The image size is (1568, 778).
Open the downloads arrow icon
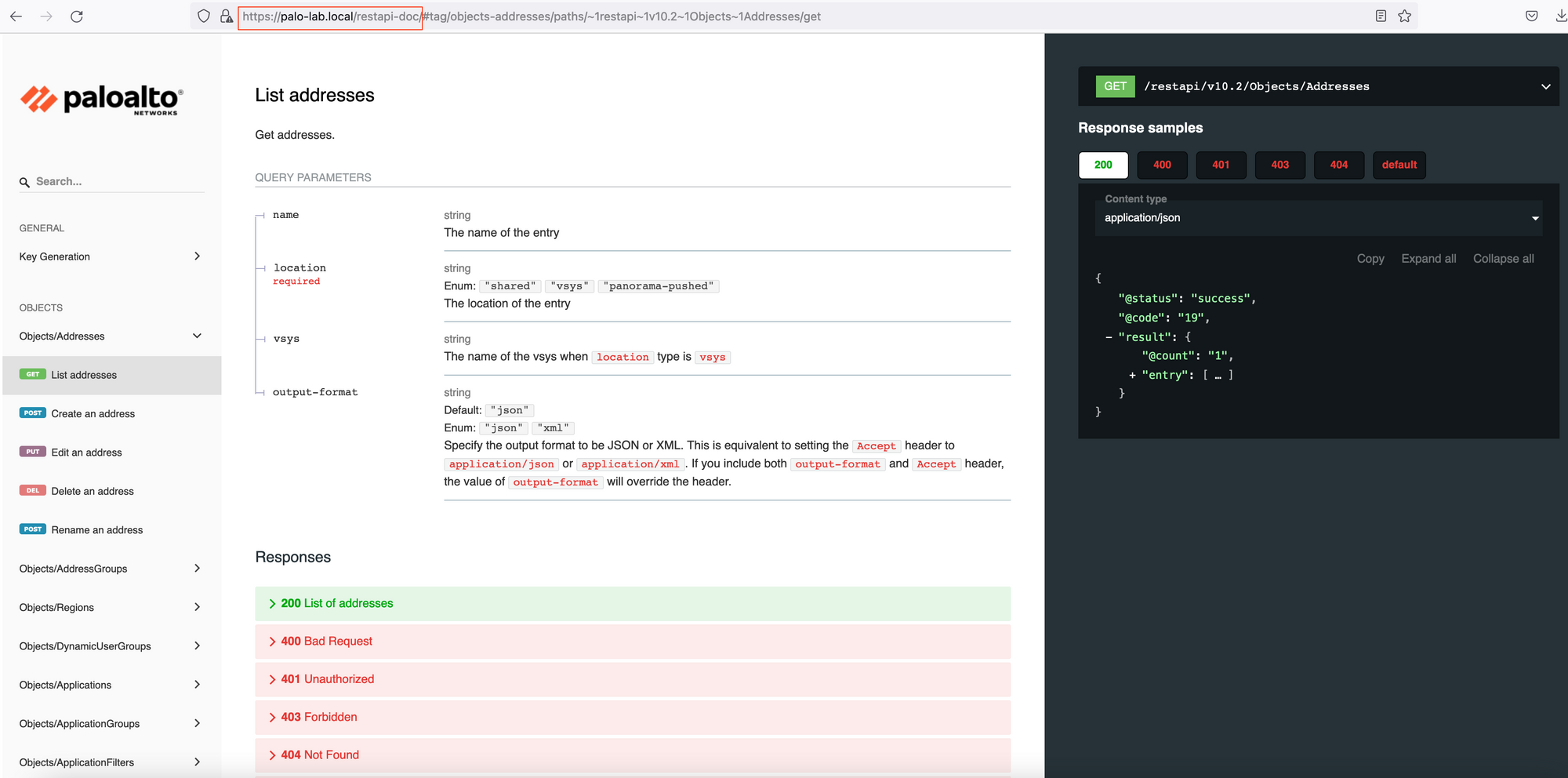pyautogui.click(x=1560, y=16)
